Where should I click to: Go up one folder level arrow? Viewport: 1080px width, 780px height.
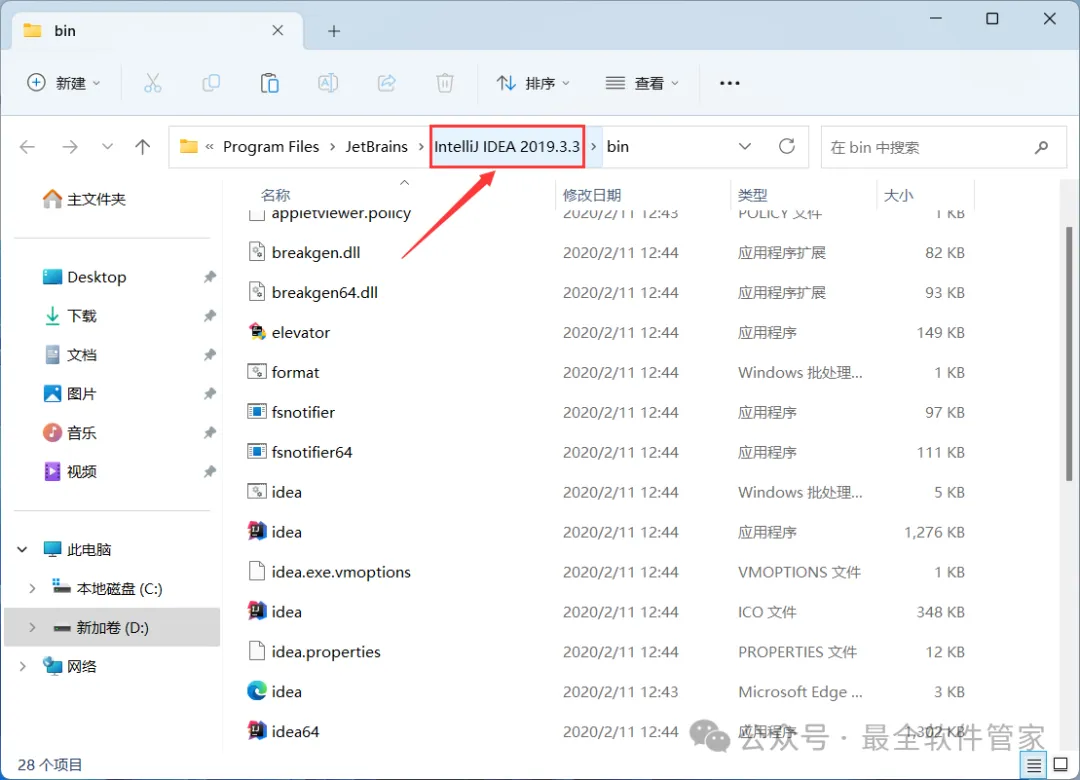(x=143, y=147)
